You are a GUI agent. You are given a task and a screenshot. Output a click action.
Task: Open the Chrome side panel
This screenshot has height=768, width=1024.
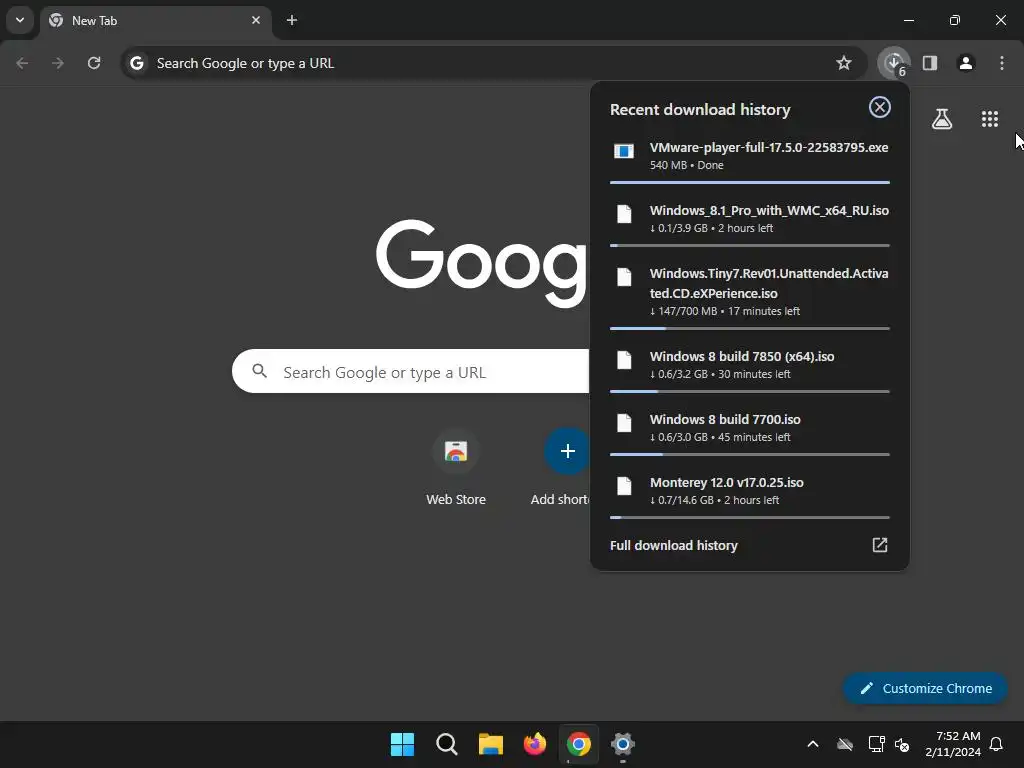pos(930,63)
